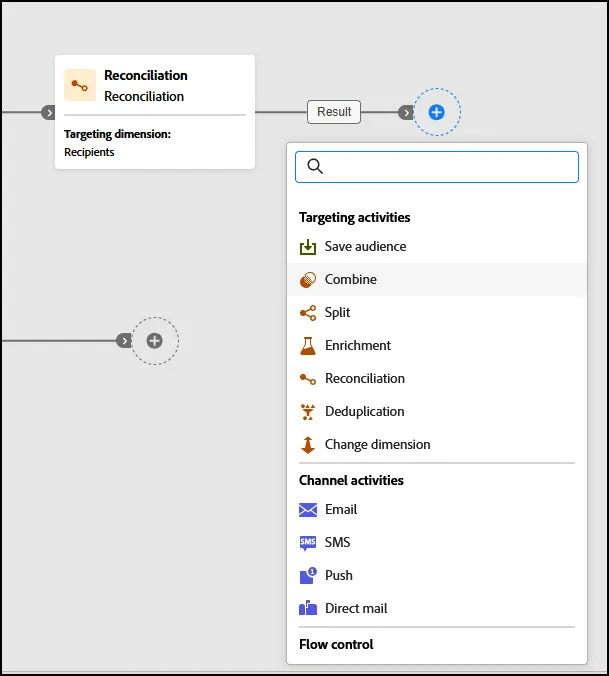Select Combine in Targeting activities
Viewport: 609px width, 676px height.
437,279
